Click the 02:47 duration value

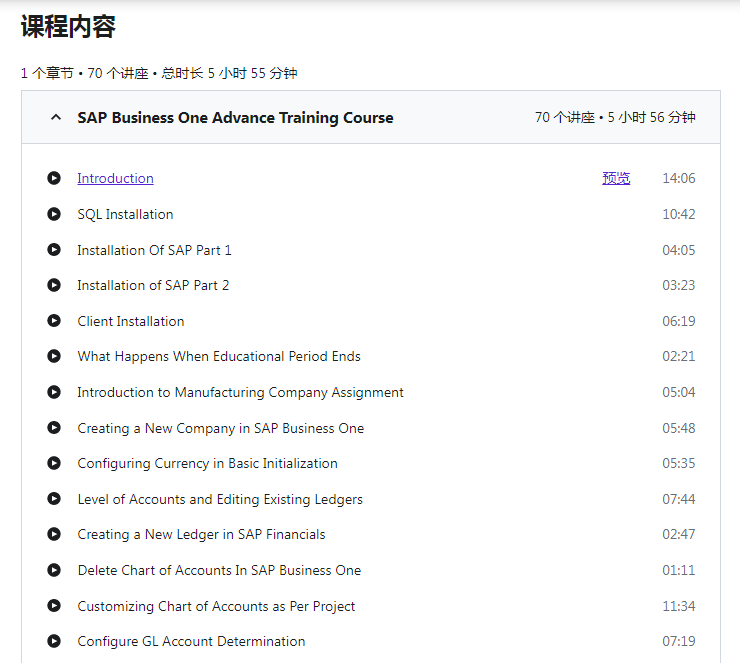point(679,534)
